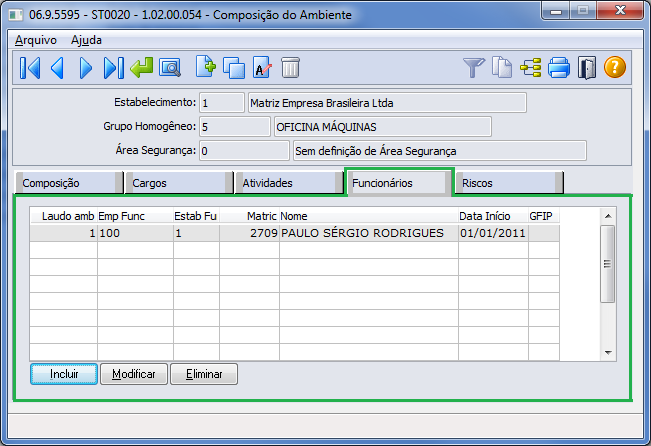Open the Arquivo menu
Screen dimensions: 651x446
pos(36,40)
